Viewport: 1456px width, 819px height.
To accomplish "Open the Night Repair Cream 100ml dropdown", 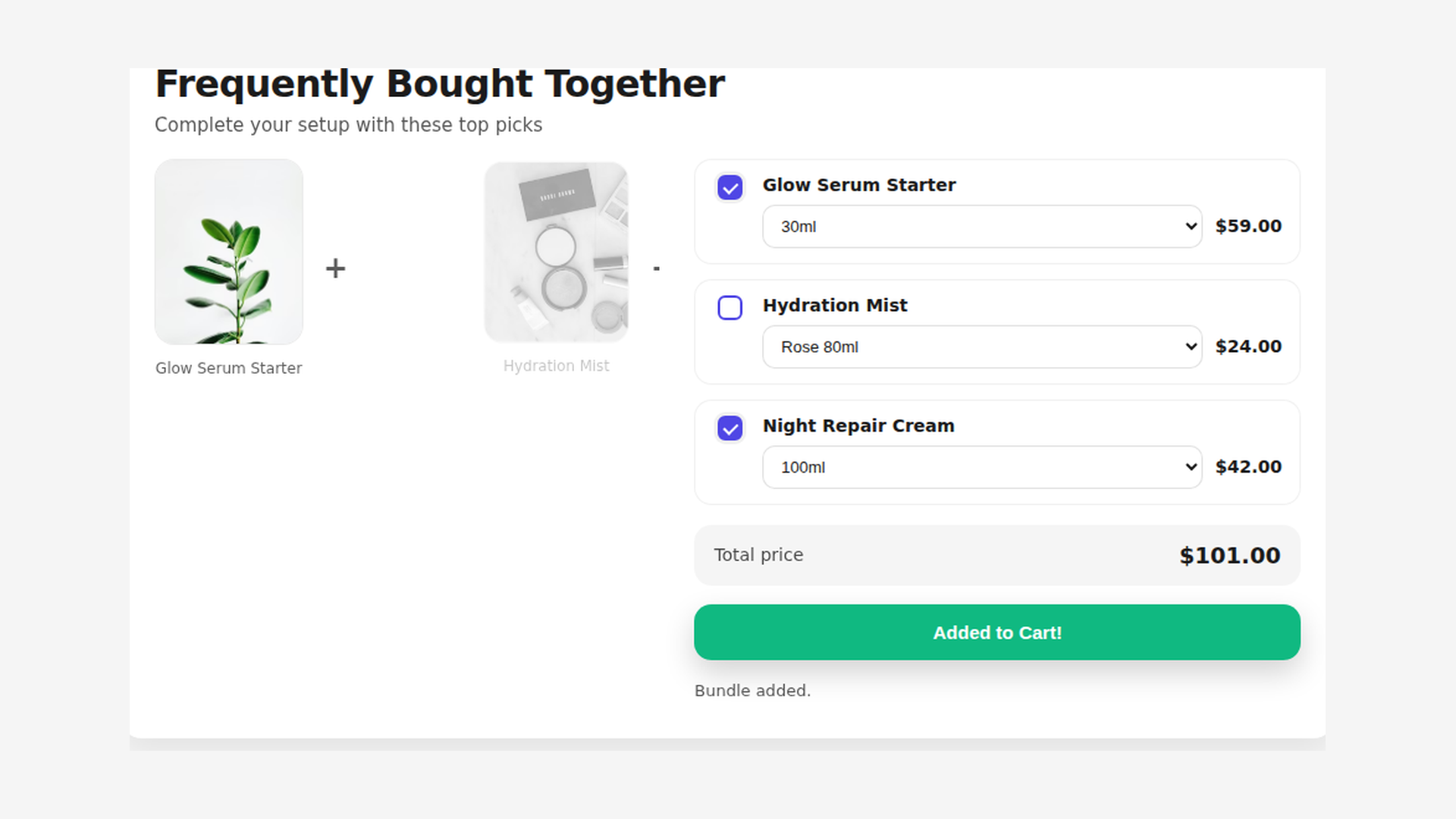I will coord(981,467).
